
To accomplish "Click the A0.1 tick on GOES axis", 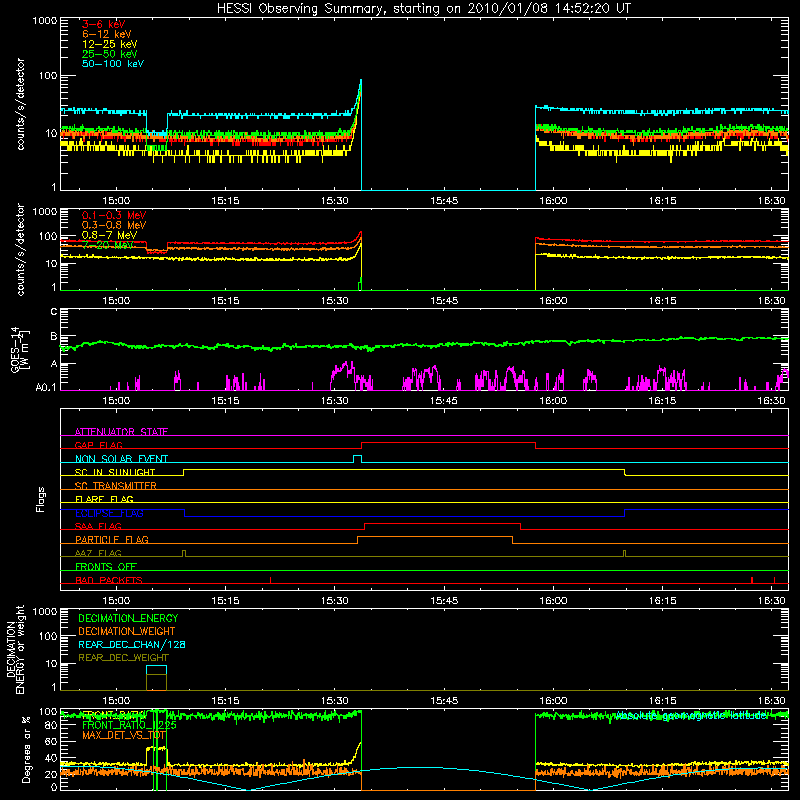I will [x=46, y=387].
